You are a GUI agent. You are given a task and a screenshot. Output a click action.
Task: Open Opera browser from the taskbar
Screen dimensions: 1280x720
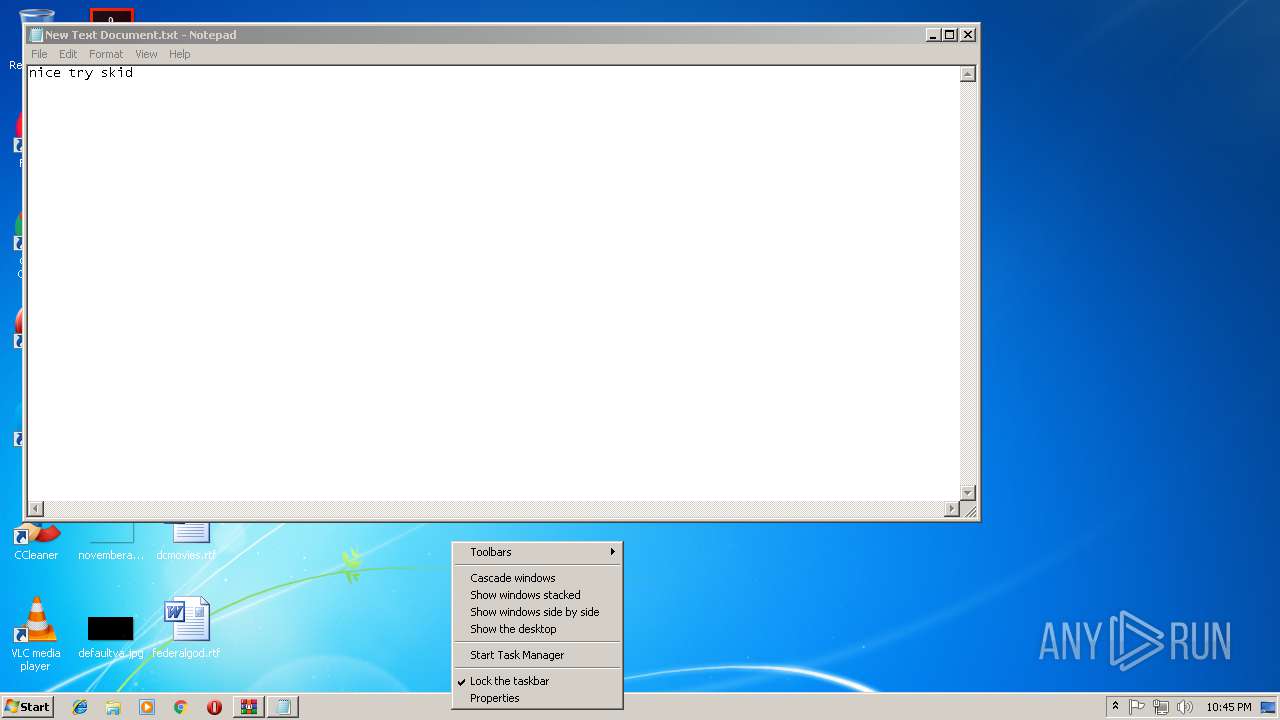point(214,707)
